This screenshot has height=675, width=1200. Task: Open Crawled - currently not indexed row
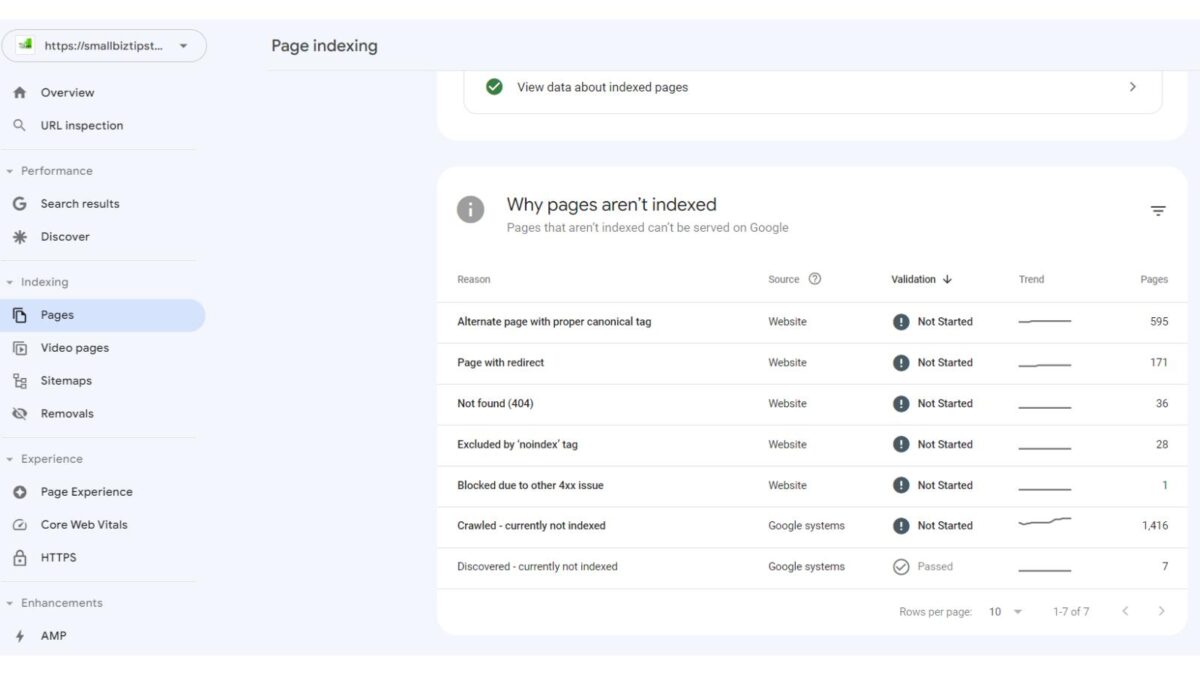coord(812,526)
